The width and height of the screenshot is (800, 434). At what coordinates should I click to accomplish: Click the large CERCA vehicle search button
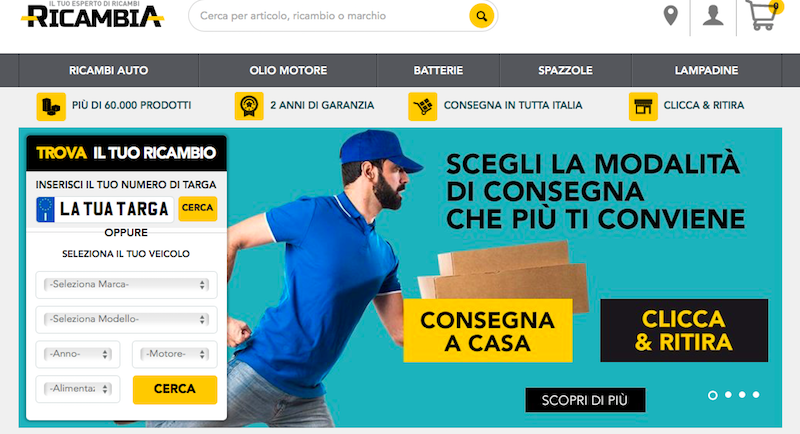coord(175,390)
